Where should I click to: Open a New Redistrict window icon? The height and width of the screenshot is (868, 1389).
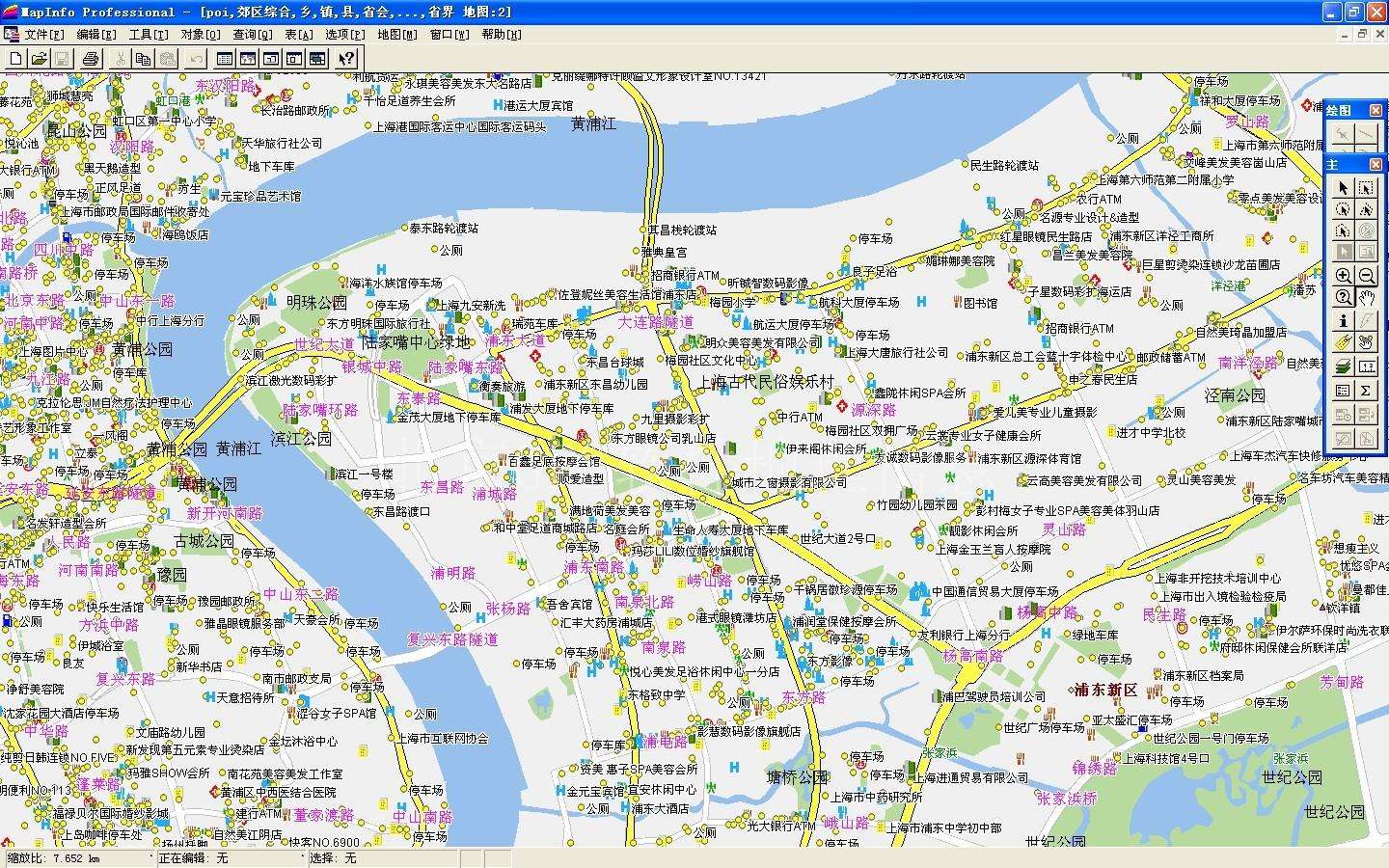tap(317, 59)
